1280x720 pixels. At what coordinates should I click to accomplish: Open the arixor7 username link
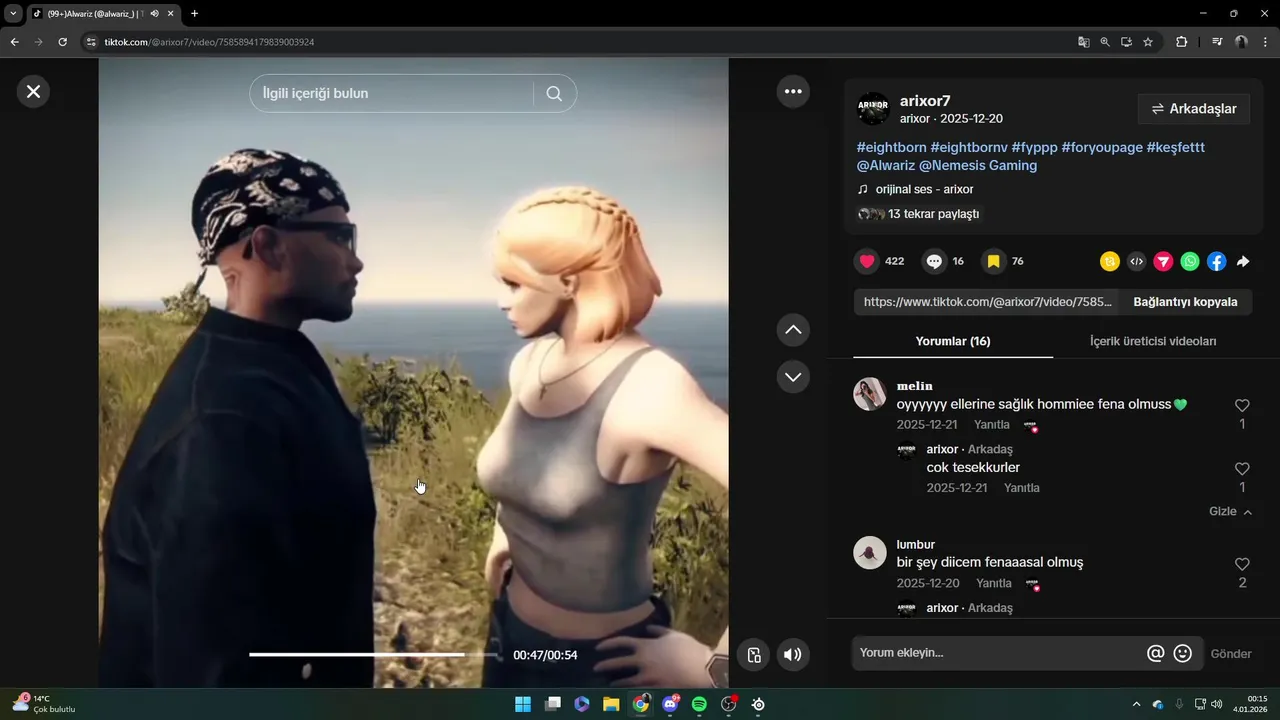pos(925,101)
